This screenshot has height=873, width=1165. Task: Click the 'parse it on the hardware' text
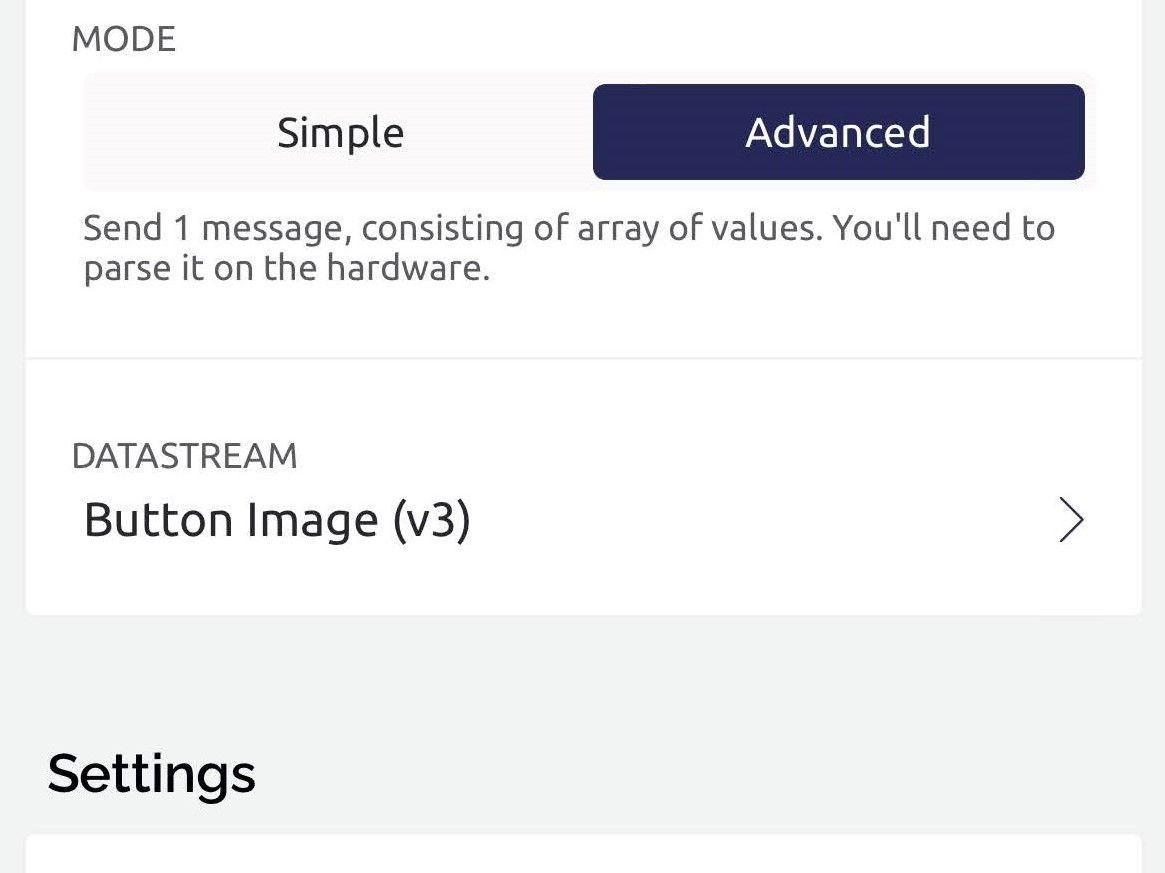[x=286, y=269]
